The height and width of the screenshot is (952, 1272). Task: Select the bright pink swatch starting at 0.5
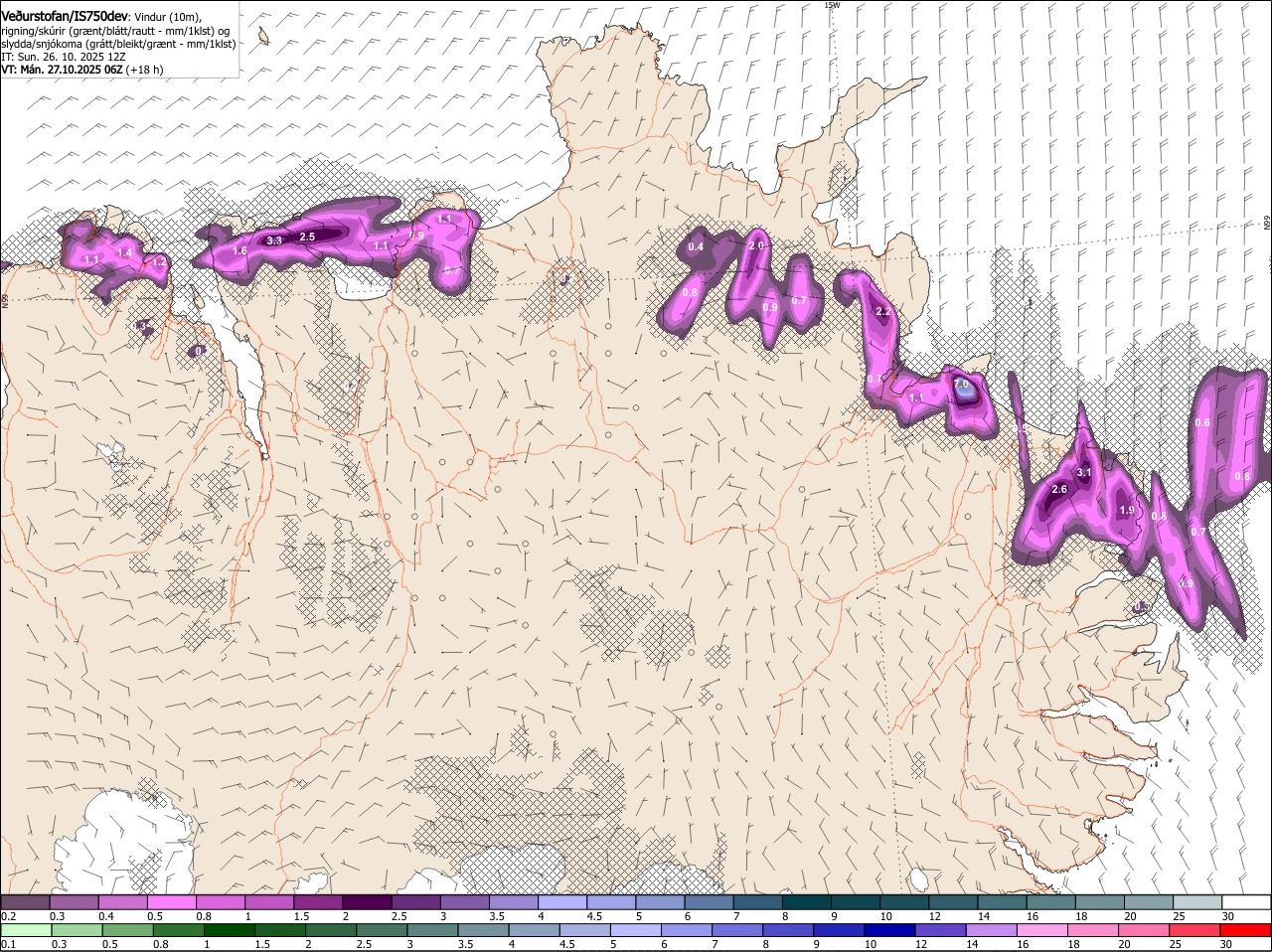pyautogui.click(x=171, y=902)
